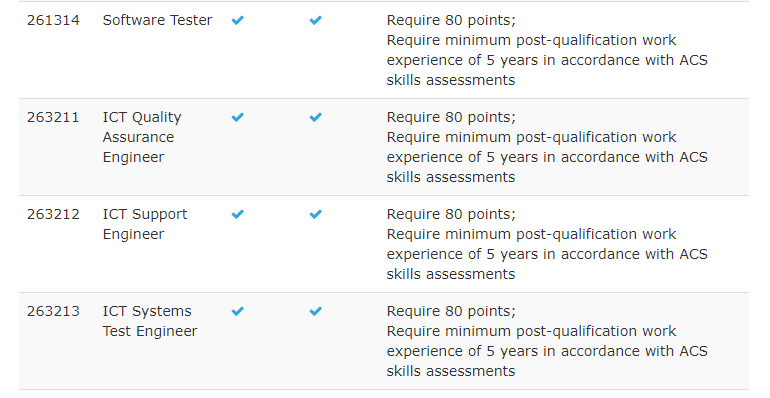Click first checkmark for ICT Quality Assurance Engineer
770x398 pixels.
[x=238, y=117]
